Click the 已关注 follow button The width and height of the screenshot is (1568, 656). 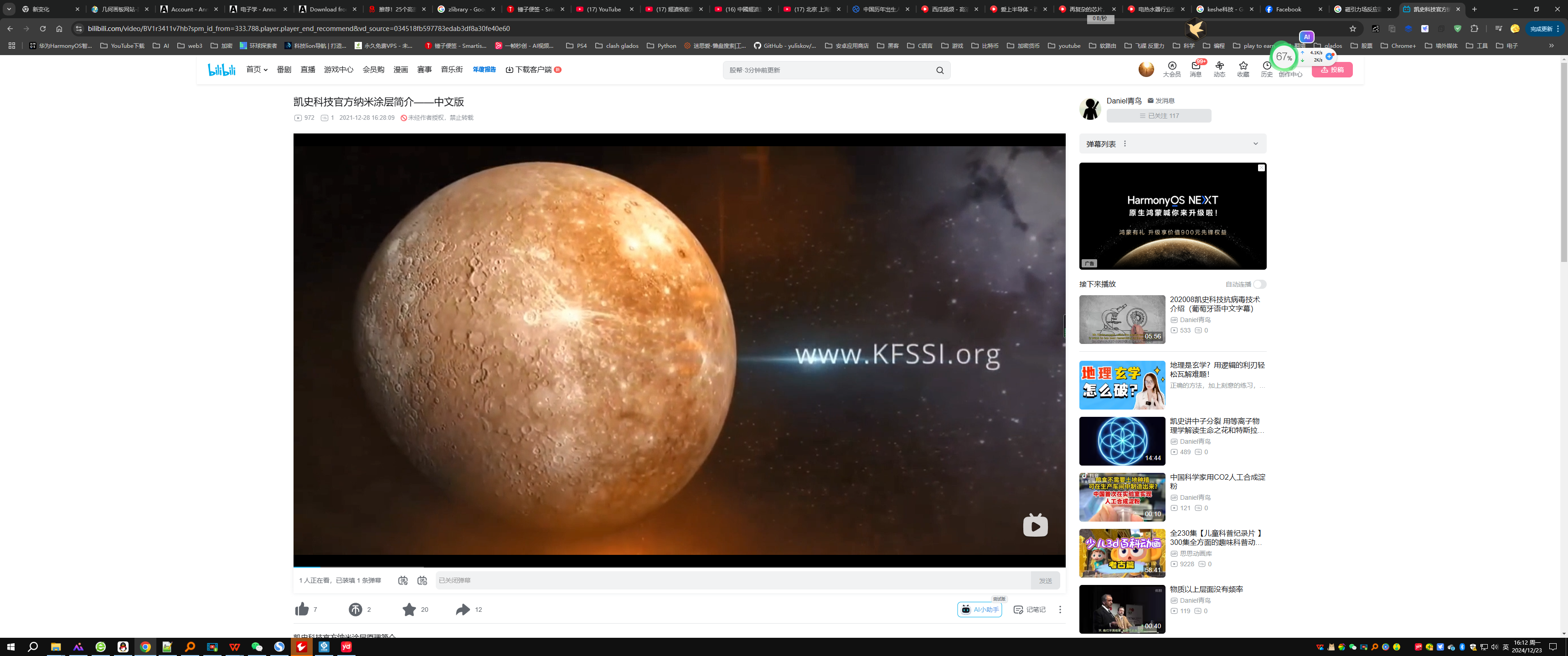coord(1158,116)
